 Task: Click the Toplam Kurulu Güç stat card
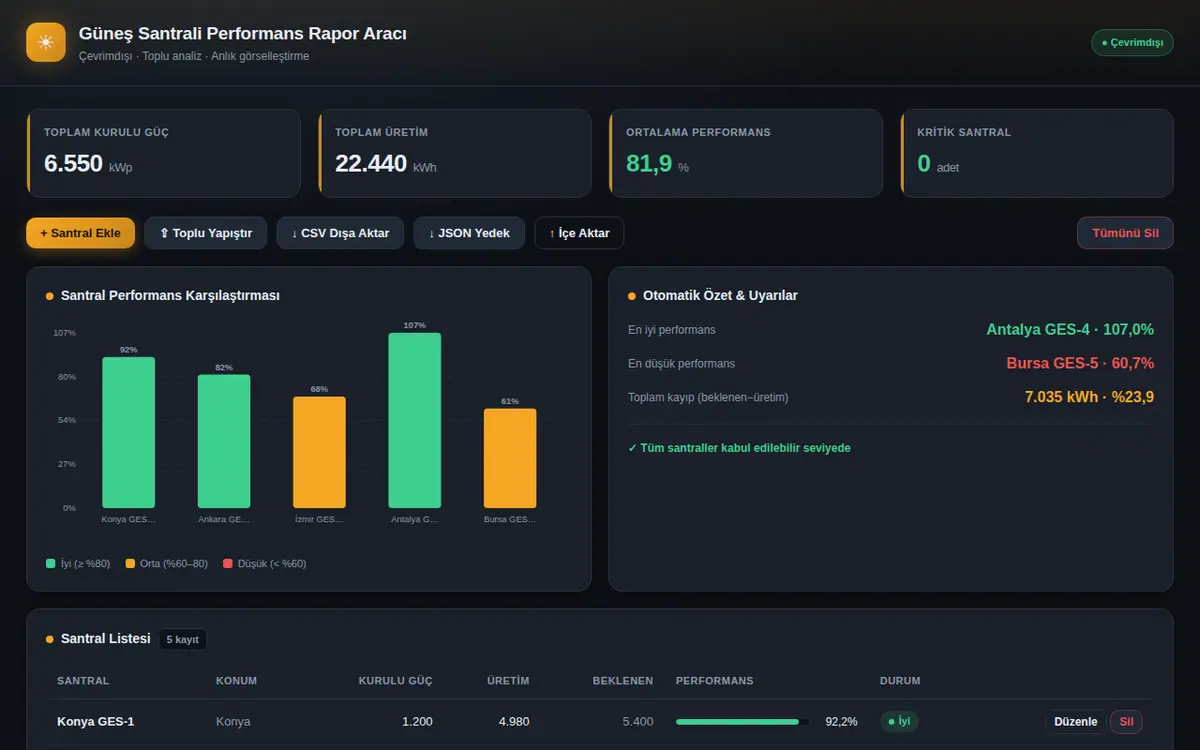tap(163, 153)
